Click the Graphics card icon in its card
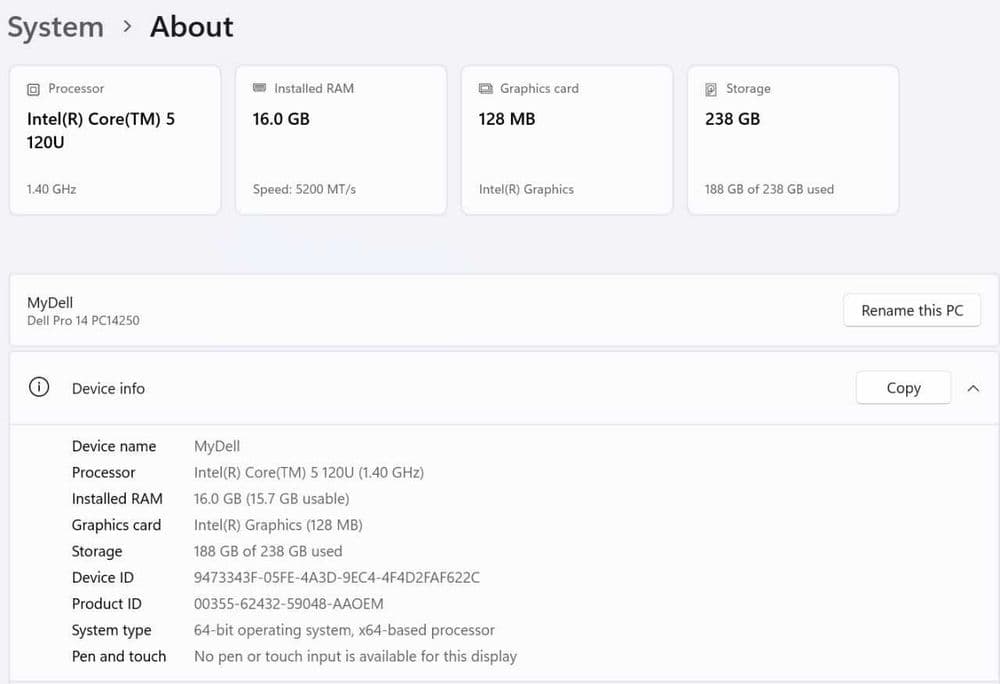The width and height of the screenshot is (1000, 684). coord(486,89)
